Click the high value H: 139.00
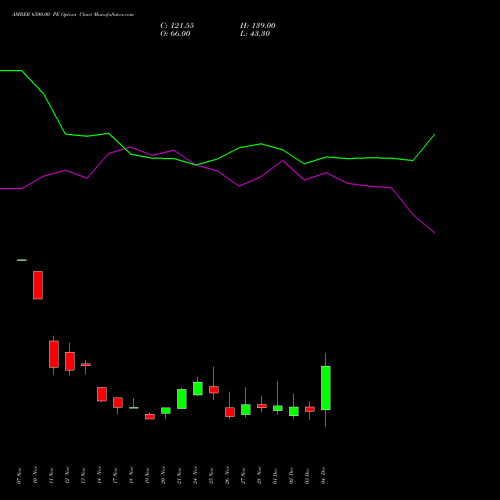500x500 pixels. (x=258, y=26)
